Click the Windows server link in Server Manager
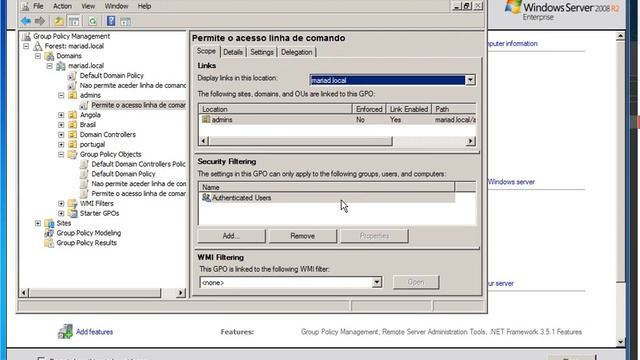640x360 pixels. coord(511,182)
